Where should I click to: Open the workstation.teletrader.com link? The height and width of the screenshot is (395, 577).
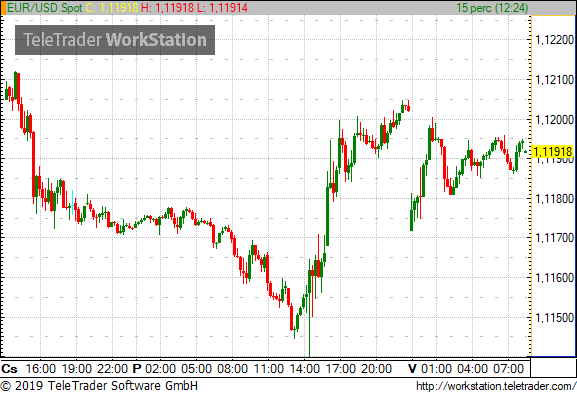pyautogui.click(x=496, y=386)
